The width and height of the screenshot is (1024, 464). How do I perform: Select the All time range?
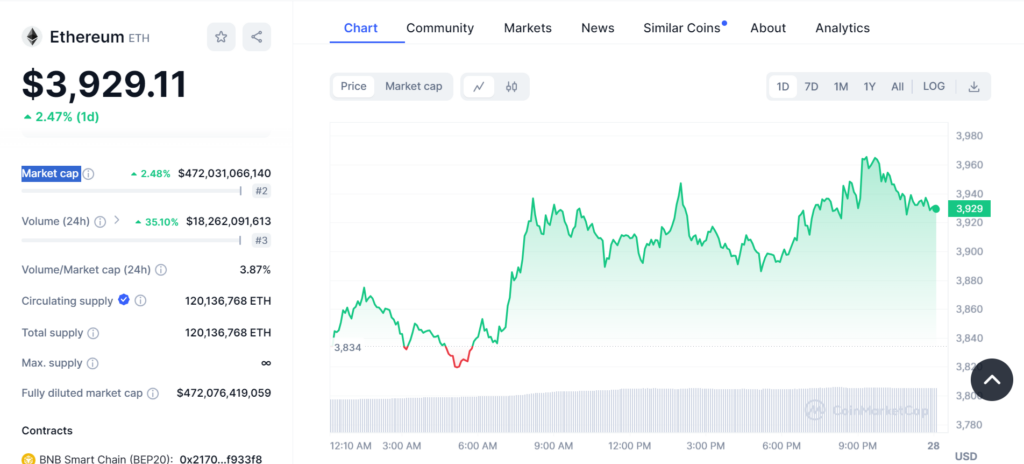897,86
